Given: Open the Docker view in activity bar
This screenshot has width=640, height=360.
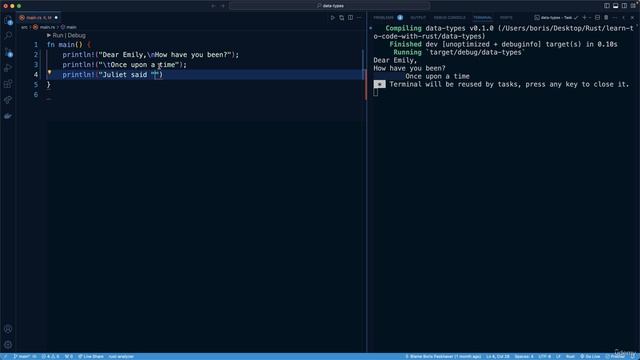Looking at the screenshot, I should pyautogui.click(x=8, y=116).
